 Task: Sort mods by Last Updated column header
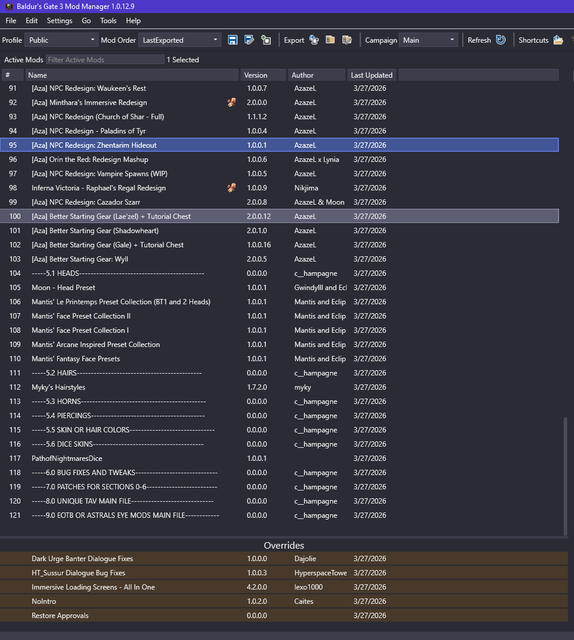pyautogui.click(x=372, y=75)
